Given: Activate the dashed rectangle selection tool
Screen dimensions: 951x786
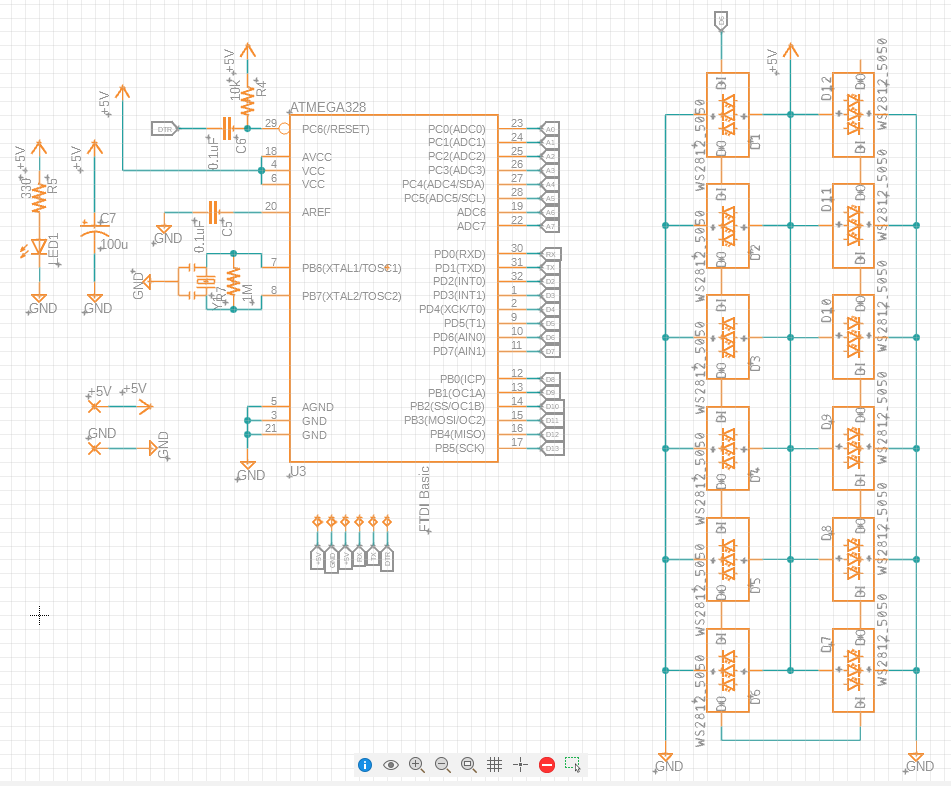Looking at the screenshot, I should coord(572,765).
